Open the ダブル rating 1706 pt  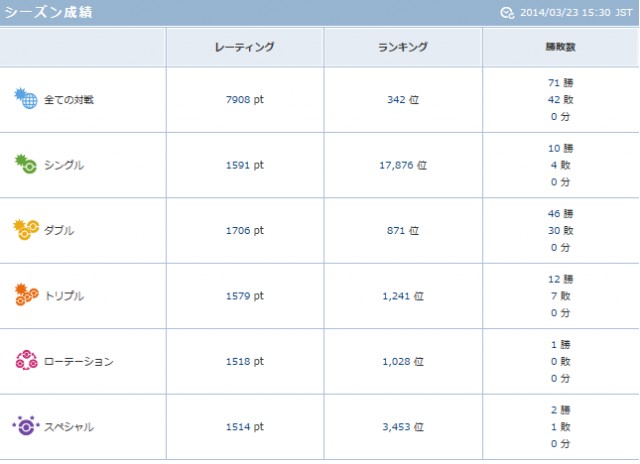tap(244, 231)
